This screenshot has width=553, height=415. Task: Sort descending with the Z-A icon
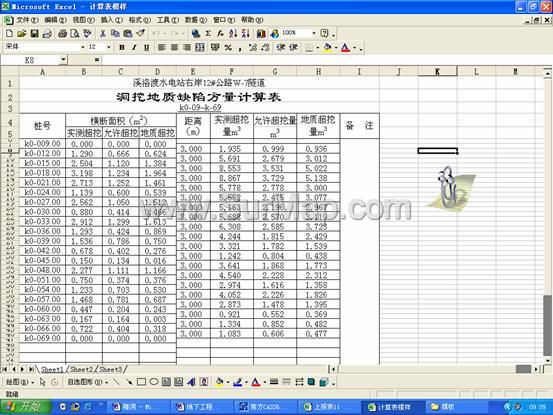pyautogui.click(x=245, y=33)
